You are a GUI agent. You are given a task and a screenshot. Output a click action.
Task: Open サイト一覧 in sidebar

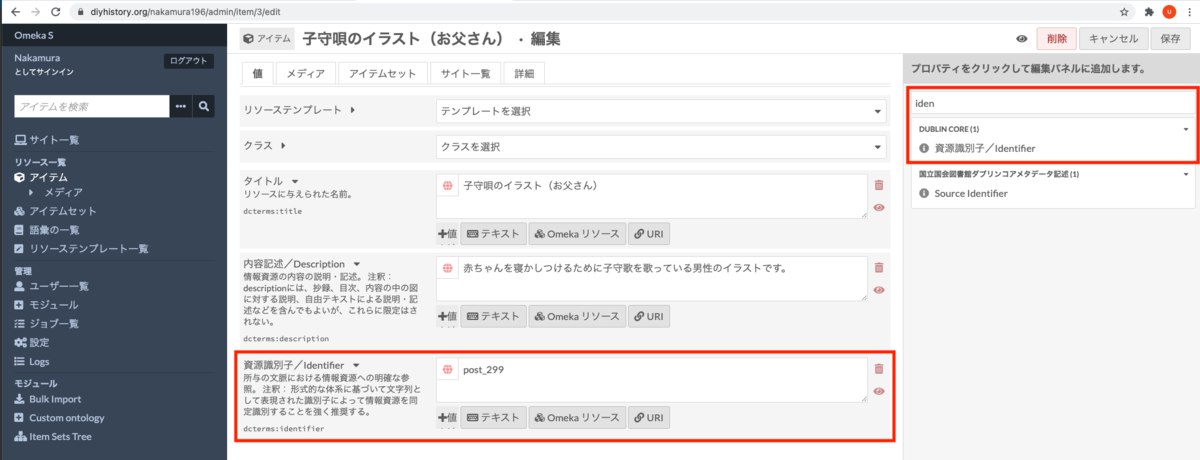[46, 140]
